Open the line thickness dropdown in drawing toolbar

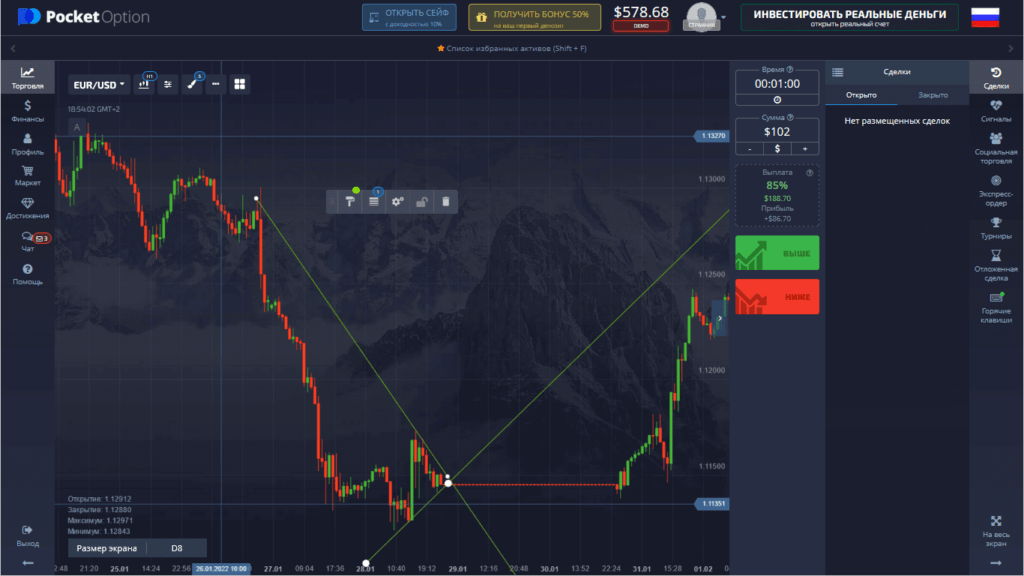pos(373,202)
